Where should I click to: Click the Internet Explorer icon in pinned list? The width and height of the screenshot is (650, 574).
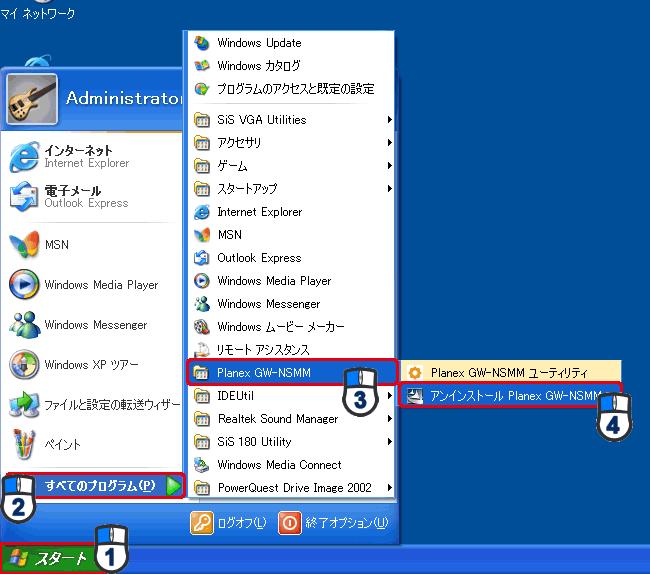click(x=24, y=157)
